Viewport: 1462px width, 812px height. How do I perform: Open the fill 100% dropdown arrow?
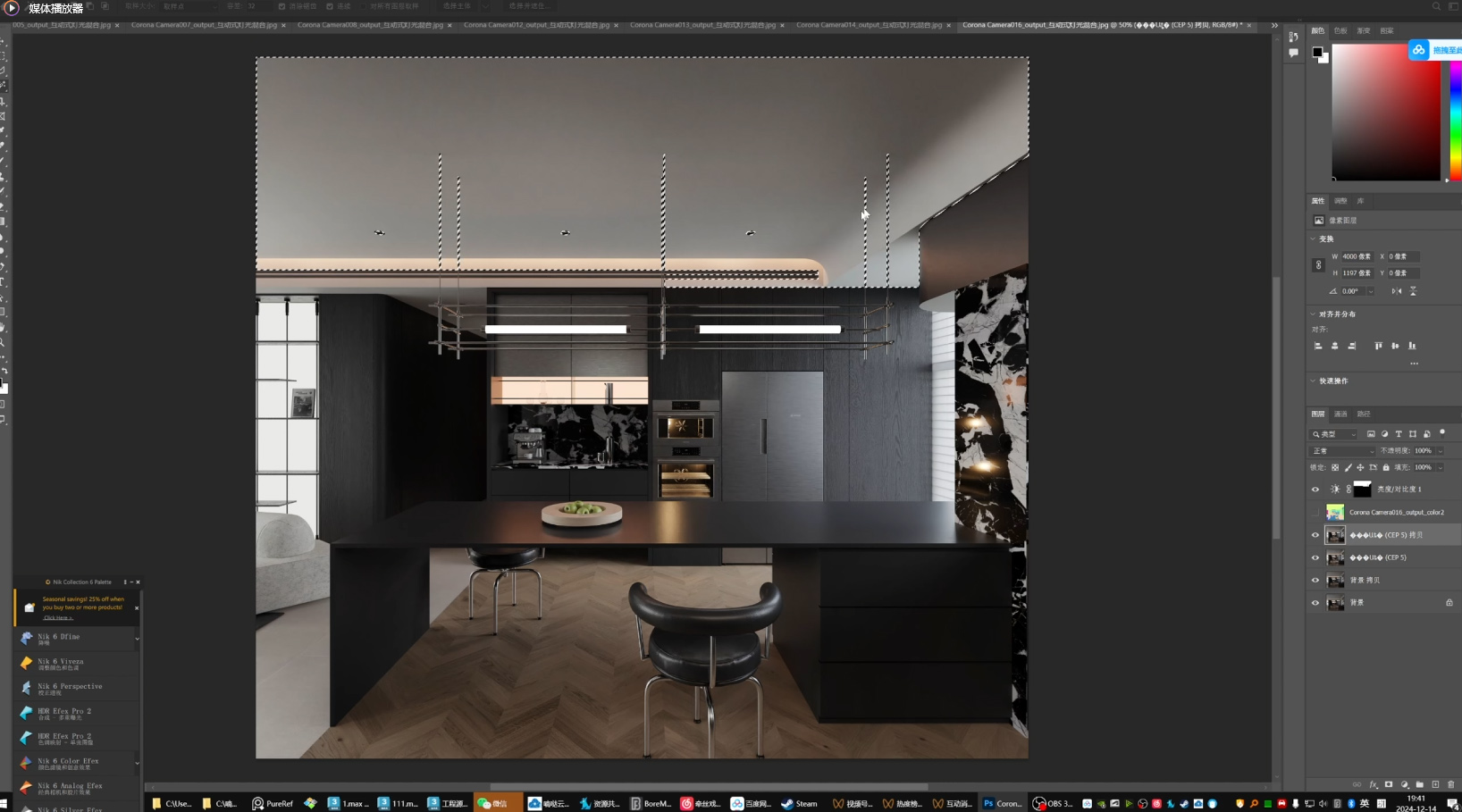[x=1441, y=467]
